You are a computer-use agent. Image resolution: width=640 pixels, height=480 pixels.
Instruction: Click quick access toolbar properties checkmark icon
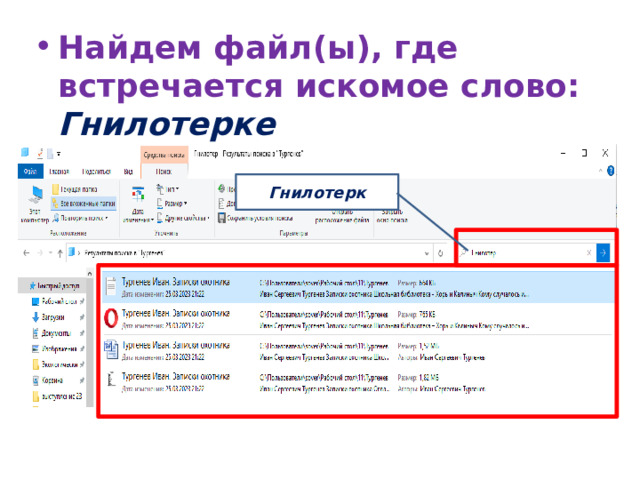40,153
